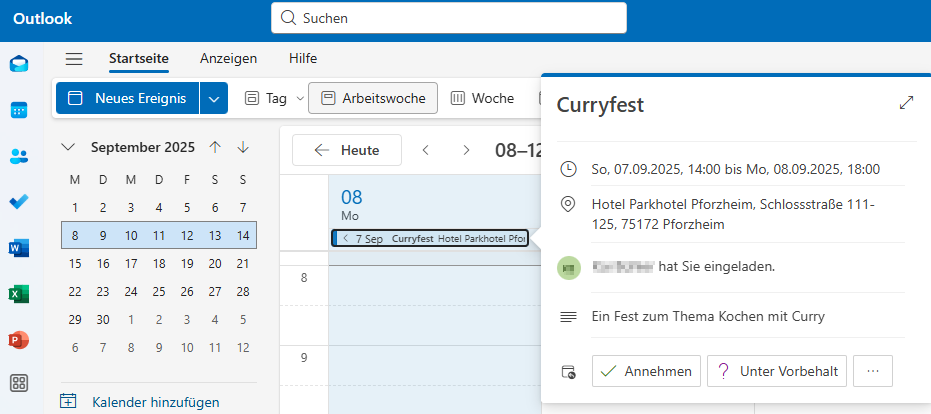
Task: Switch to the Anzeigen tab
Action: coord(228,59)
